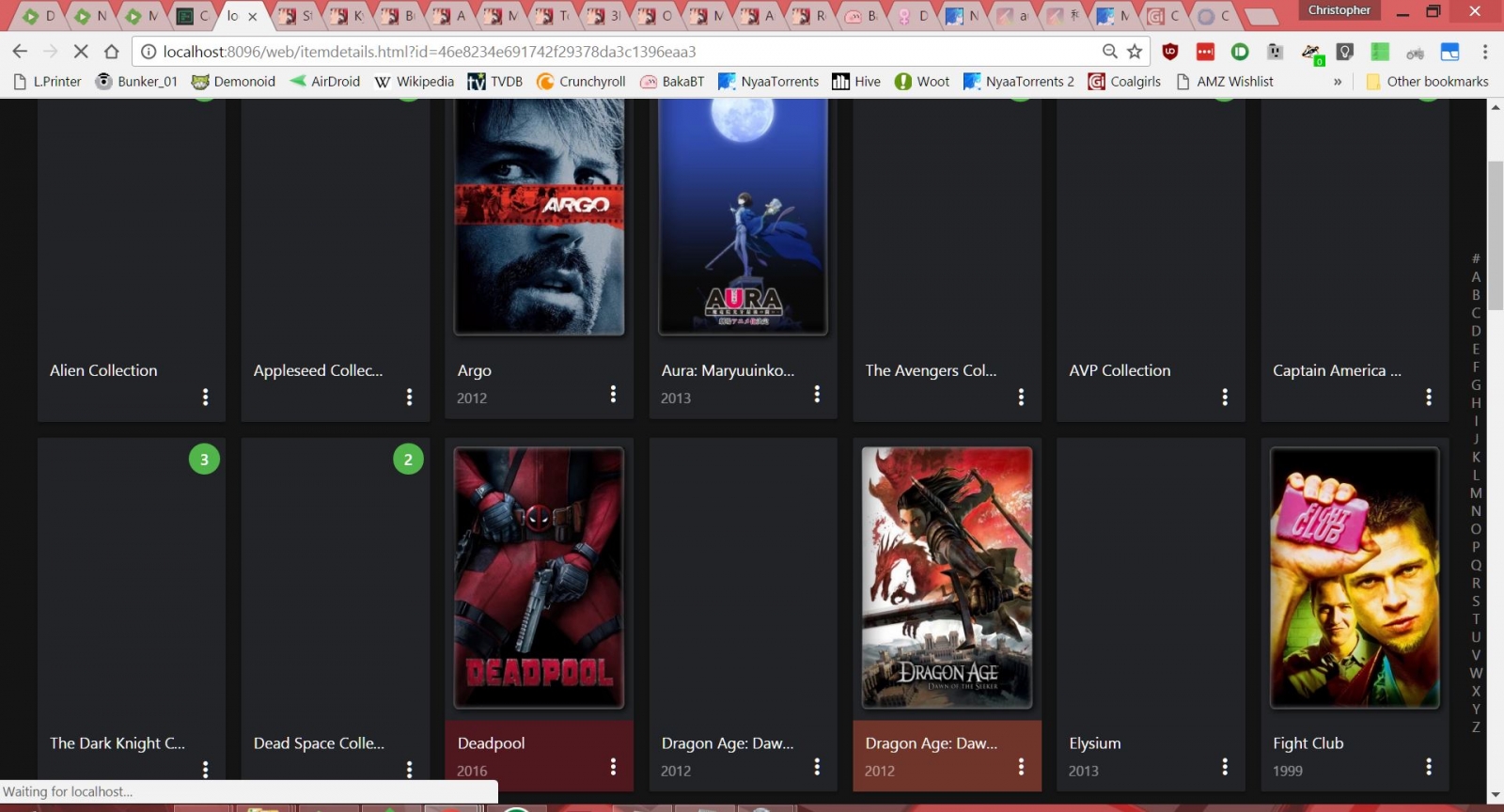Open the Demonoid bookmark
1504x812 pixels.
[233, 82]
